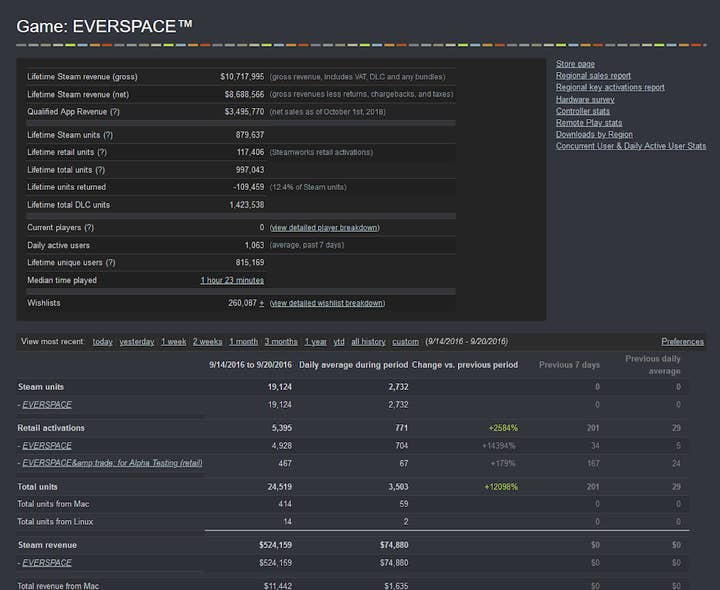720x590 pixels.
Task: Select the 'all history' time range
Action: click(x=368, y=342)
